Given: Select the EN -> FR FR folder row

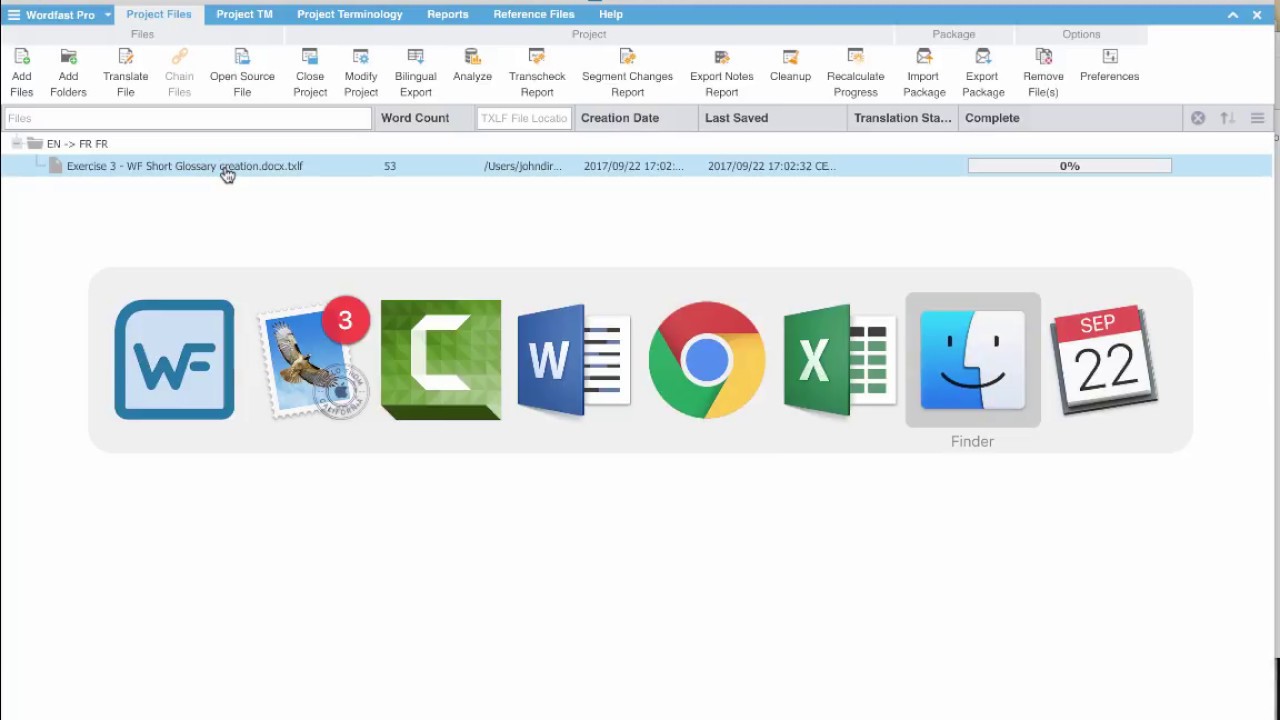Looking at the screenshot, I should pos(636,144).
